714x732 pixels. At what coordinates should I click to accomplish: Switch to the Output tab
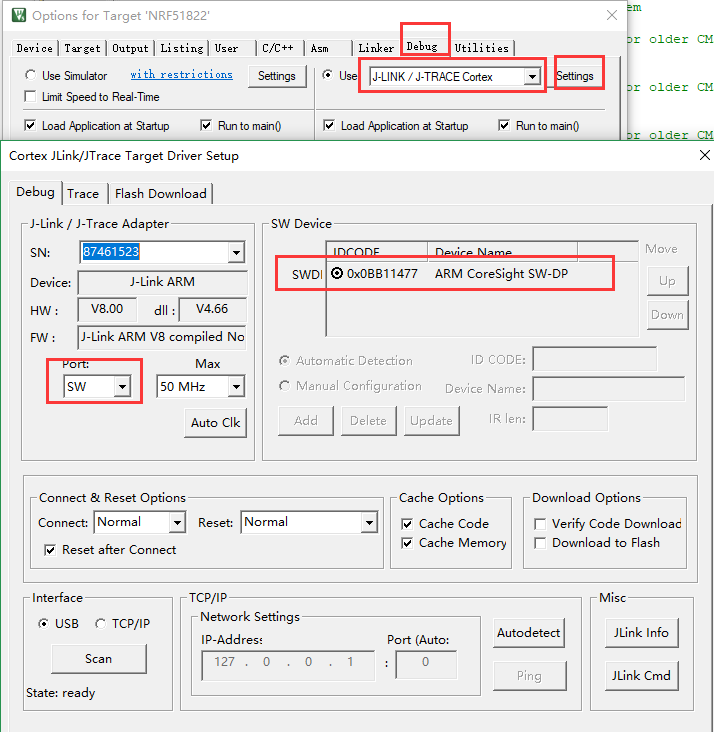pos(130,48)
